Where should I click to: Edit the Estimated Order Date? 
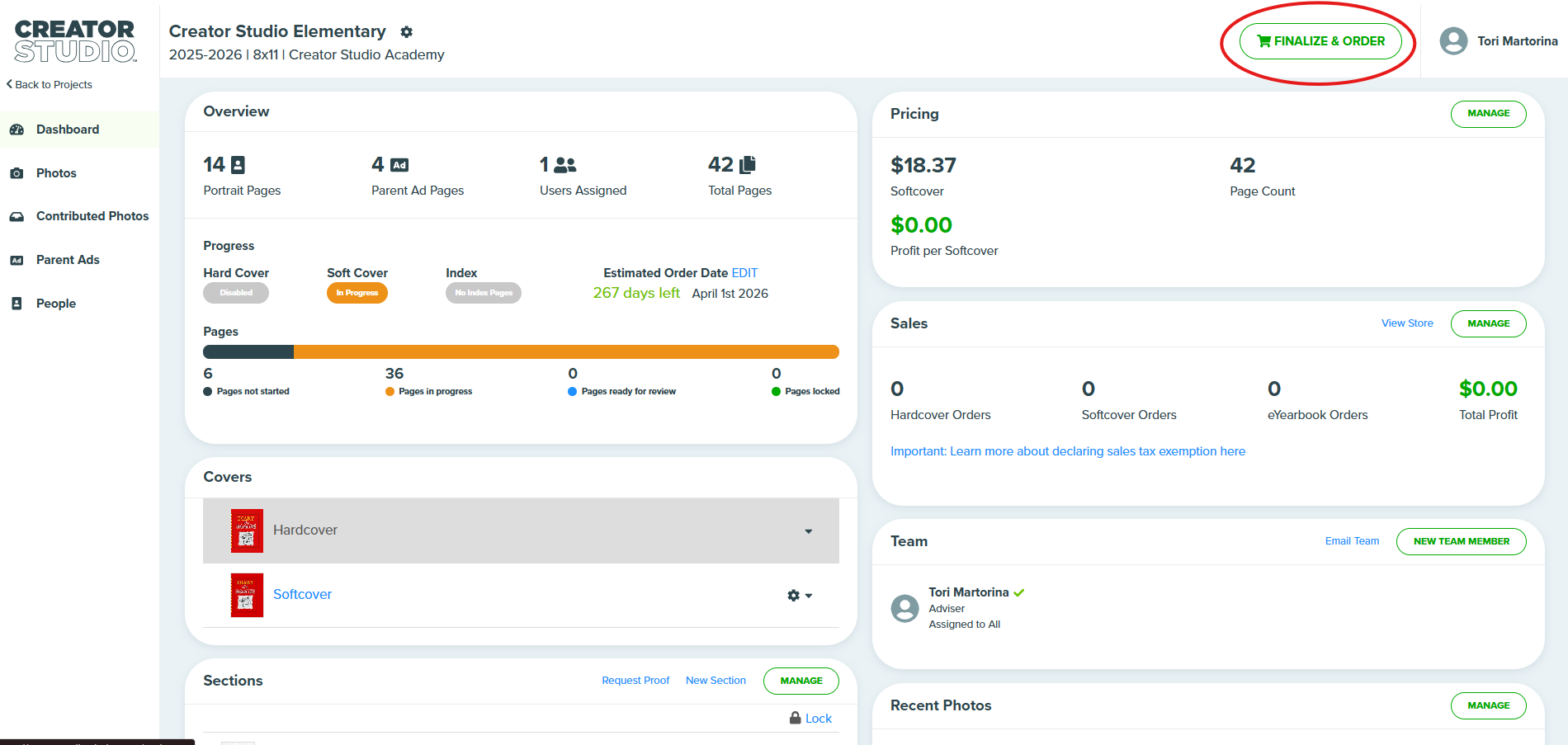pyautogui.click(x=744, y=273)
